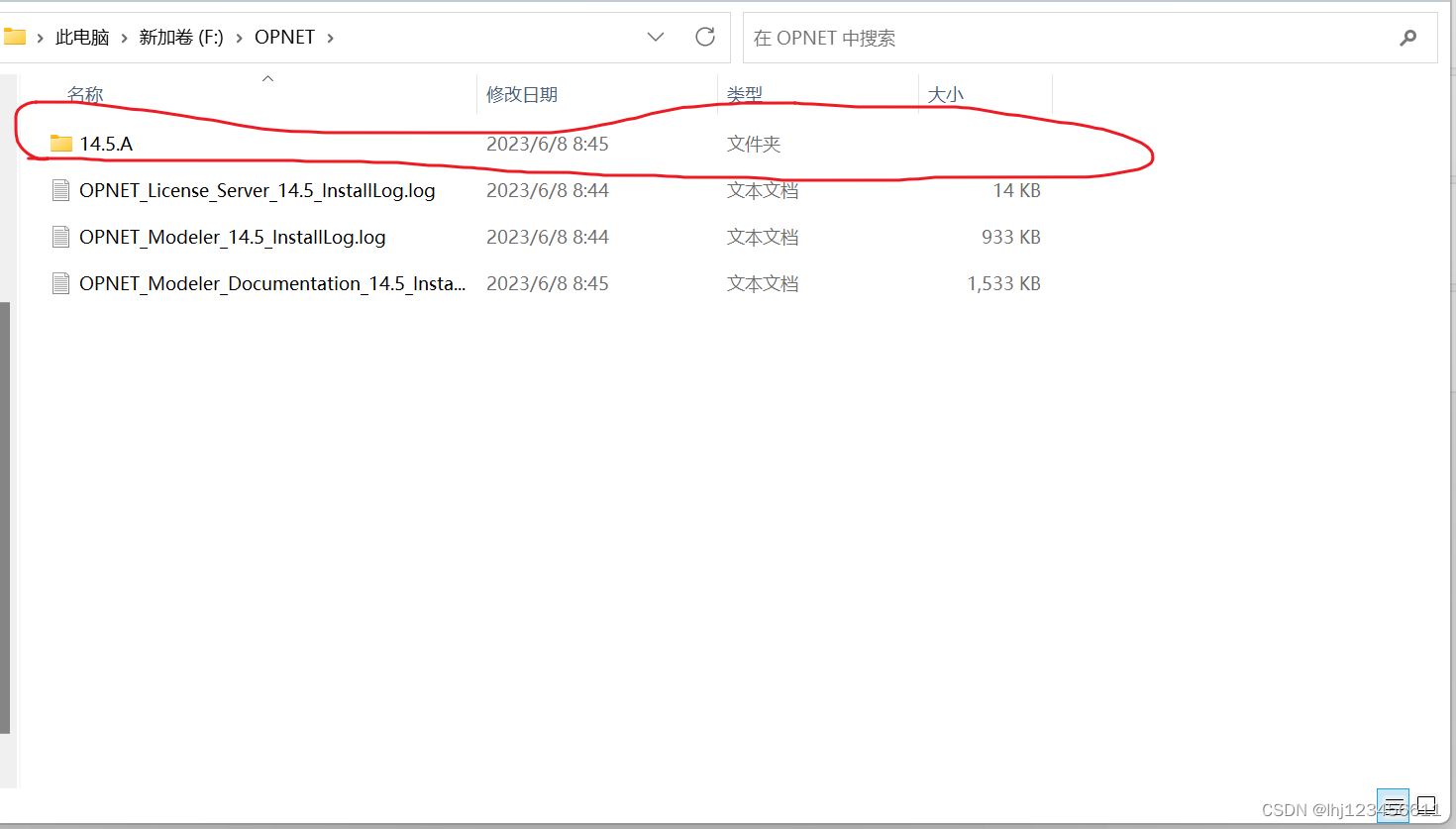Click the folder icon at breadcrumb start

point(16,36)
